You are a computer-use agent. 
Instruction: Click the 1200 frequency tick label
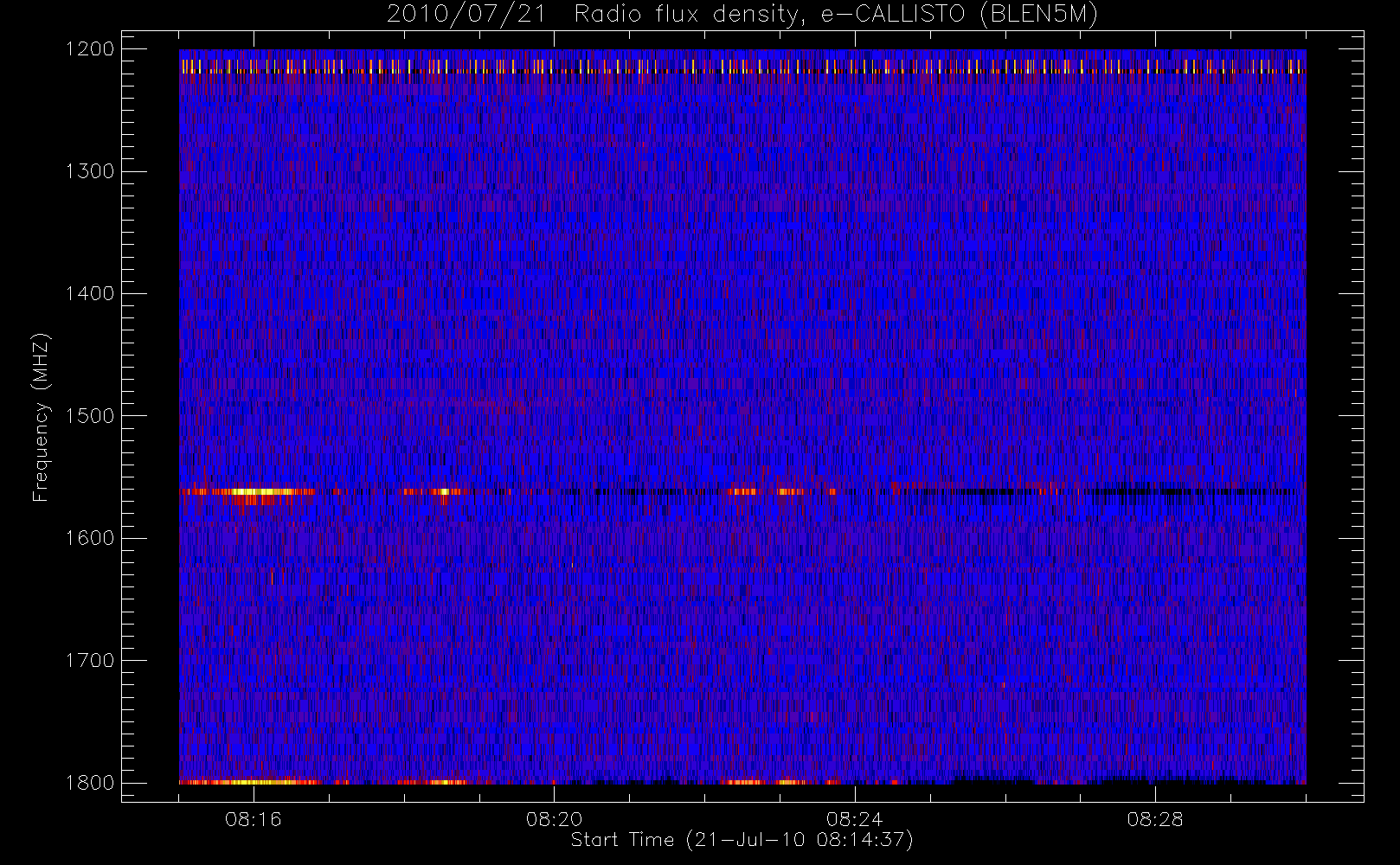tap(90, 49)
